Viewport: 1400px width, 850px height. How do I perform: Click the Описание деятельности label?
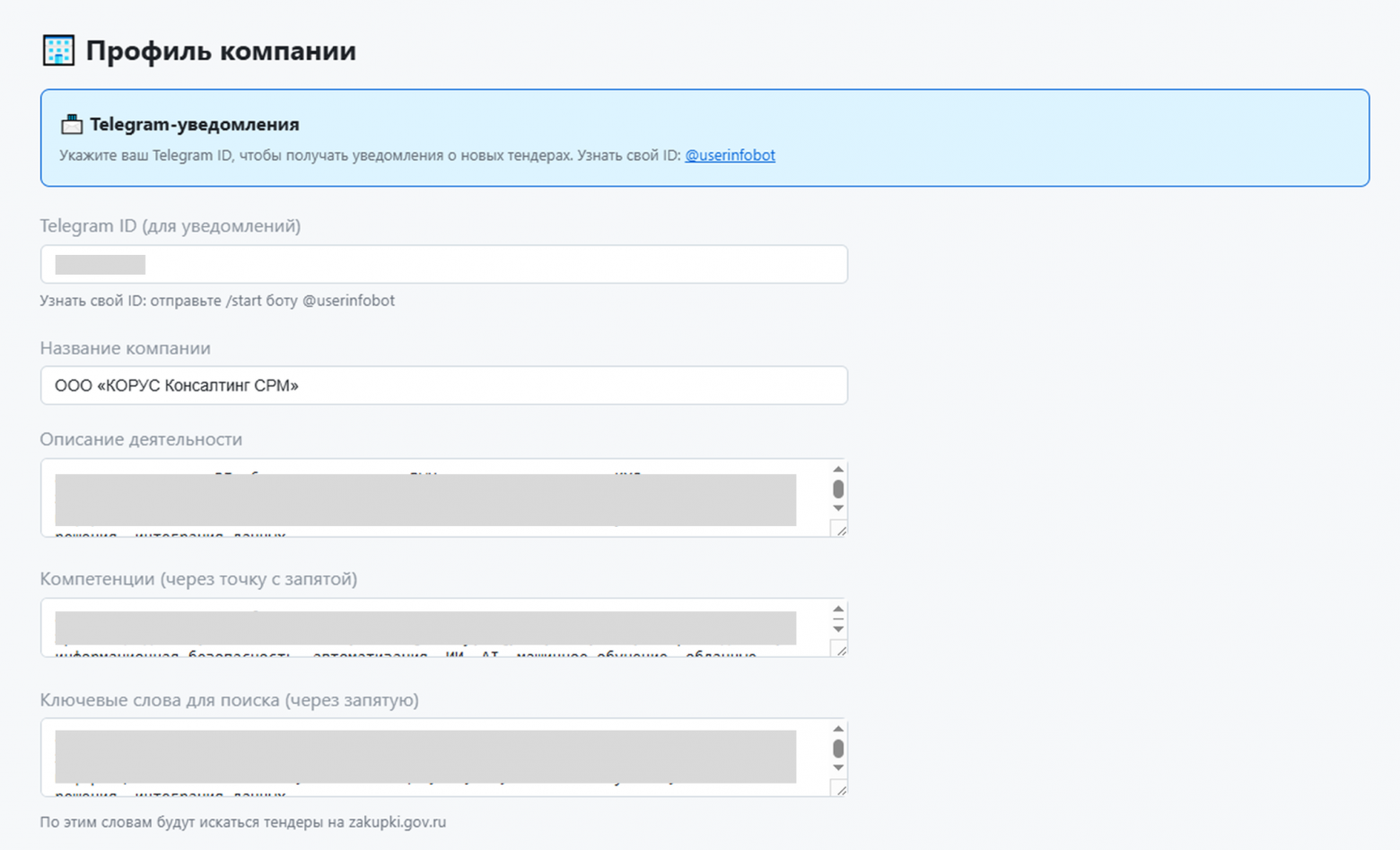(141, 439)
